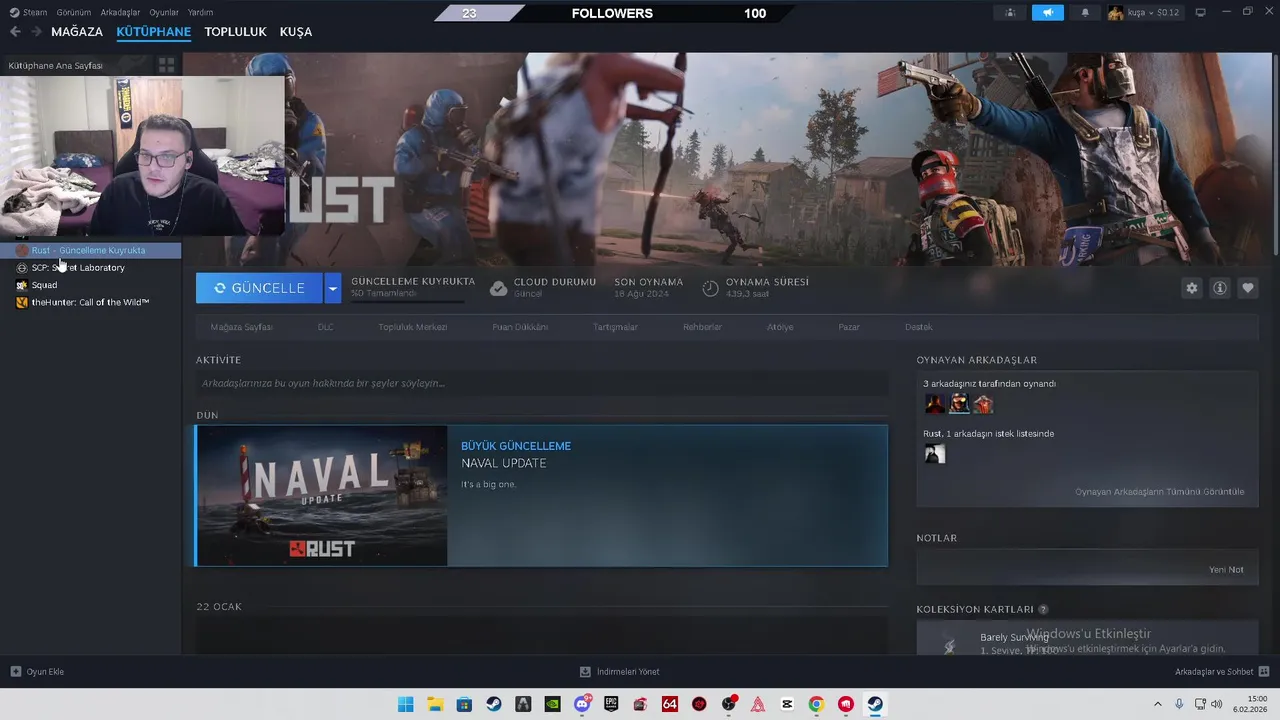Open the Puan Dükkânı tab

pyautogui.click(x=520, y=327)
